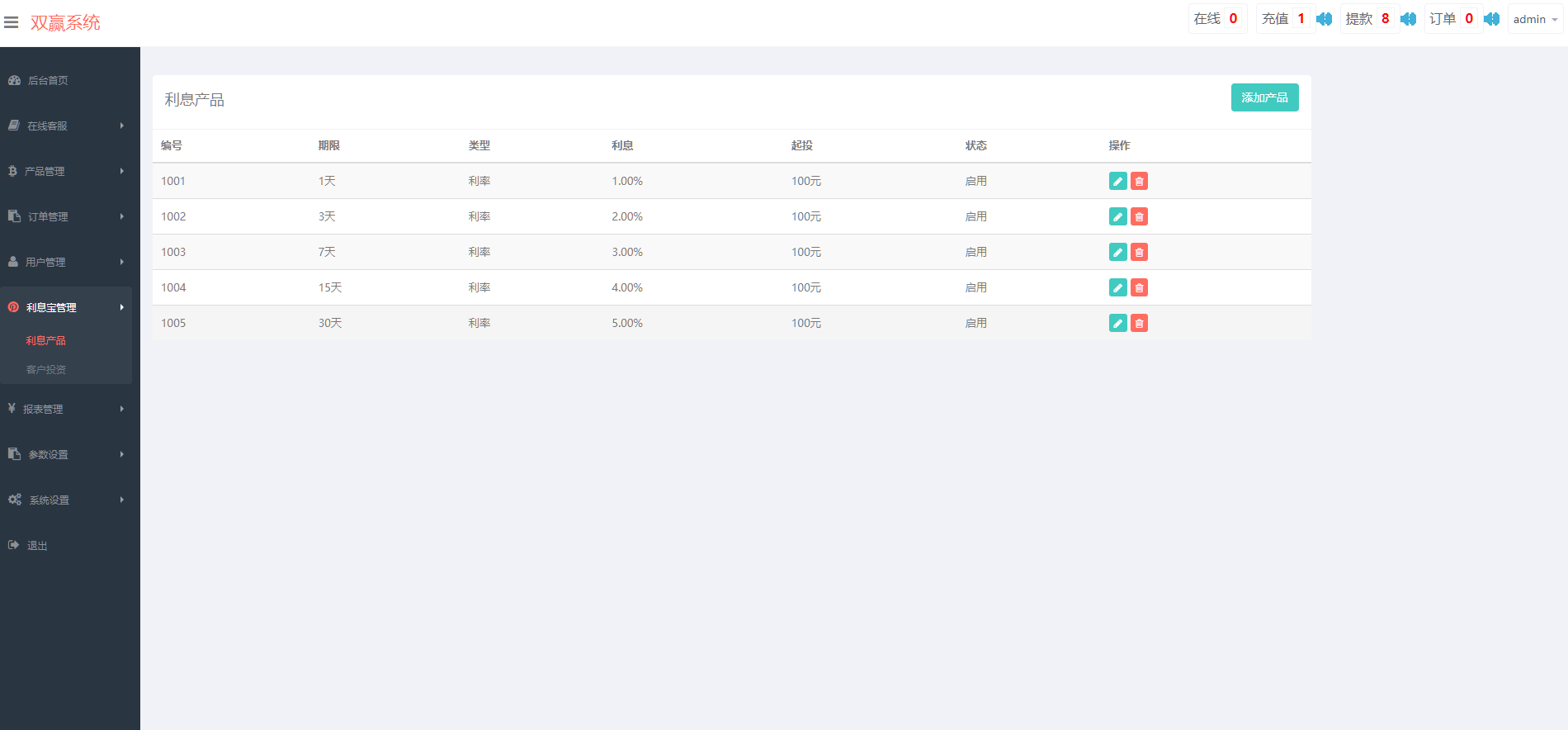
Task: Edit the 30天 product 1005
Action: click(x=1117, y=323)
